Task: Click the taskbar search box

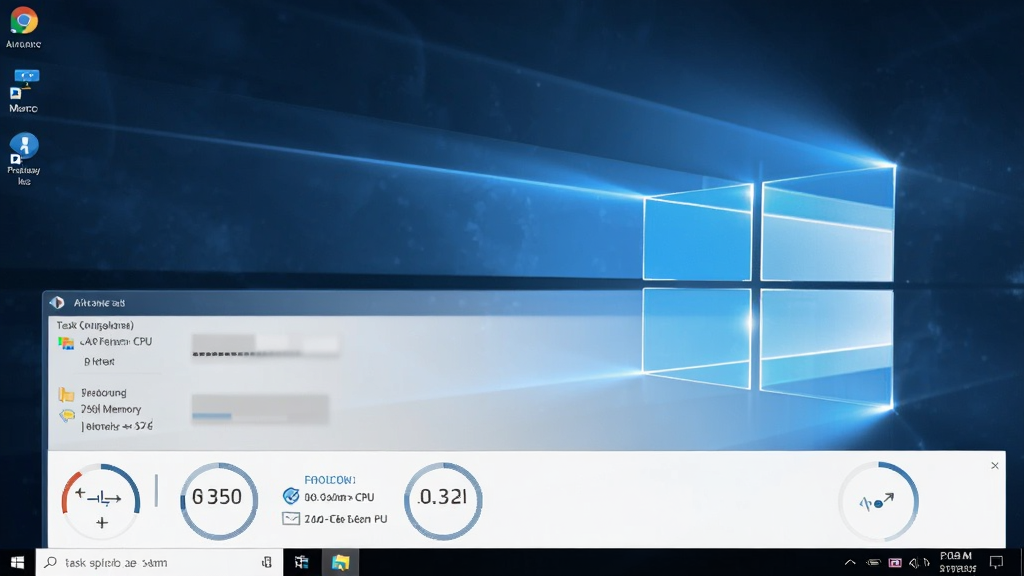Action: (159, 562)
